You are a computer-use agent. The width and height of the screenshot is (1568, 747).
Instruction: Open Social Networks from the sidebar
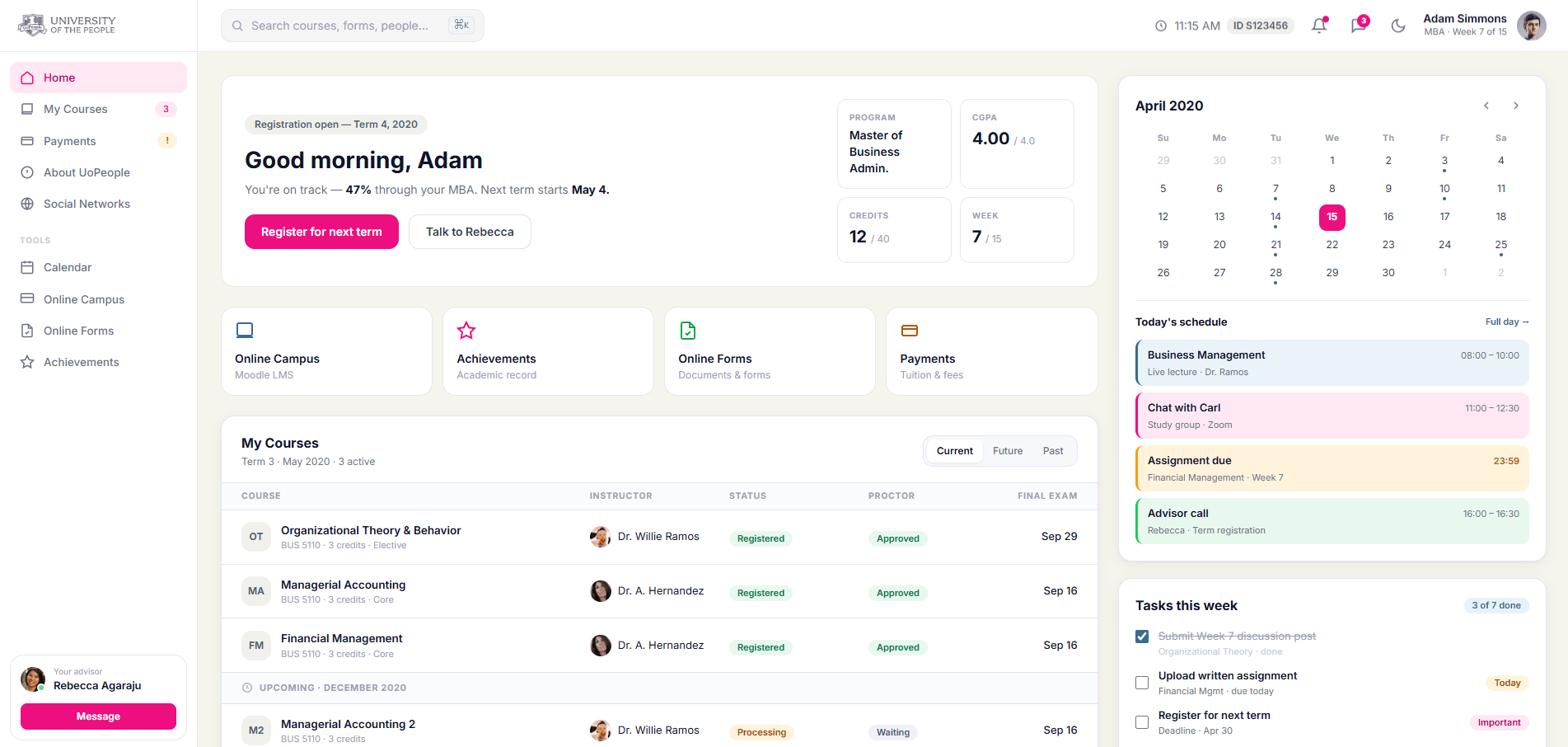(87, 204)
